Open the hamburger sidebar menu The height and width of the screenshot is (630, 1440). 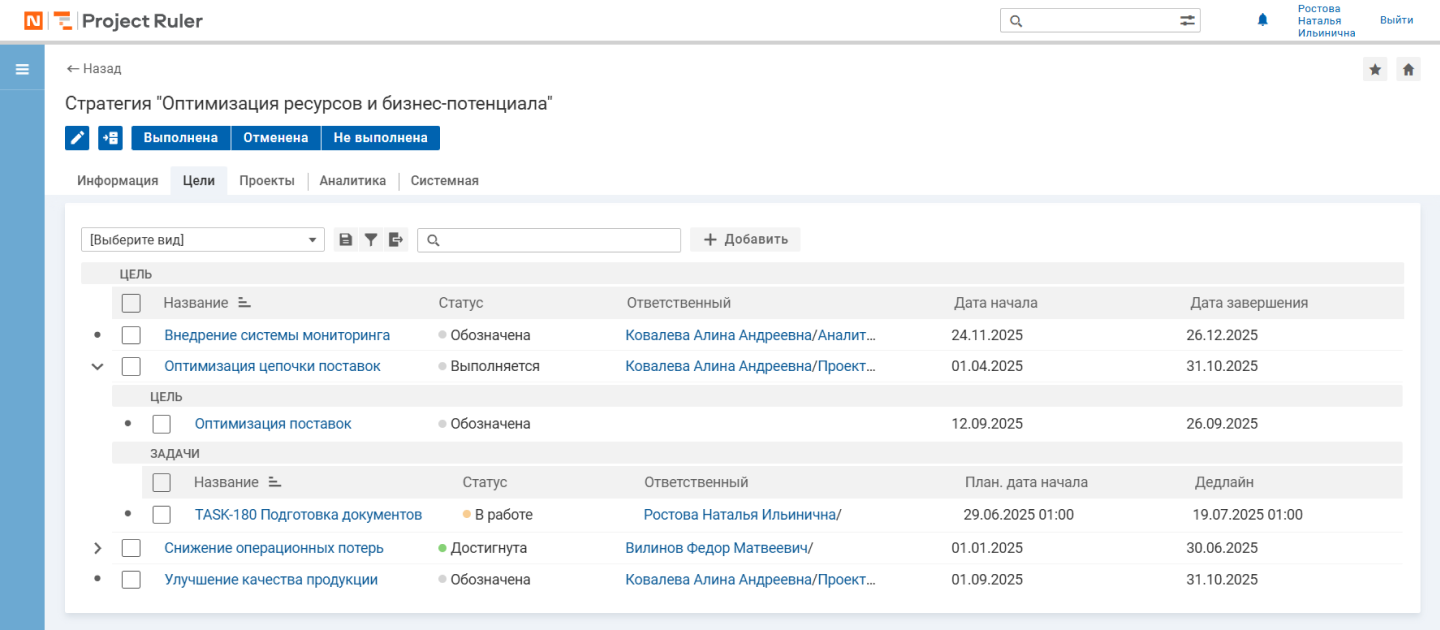pos(22,70)
